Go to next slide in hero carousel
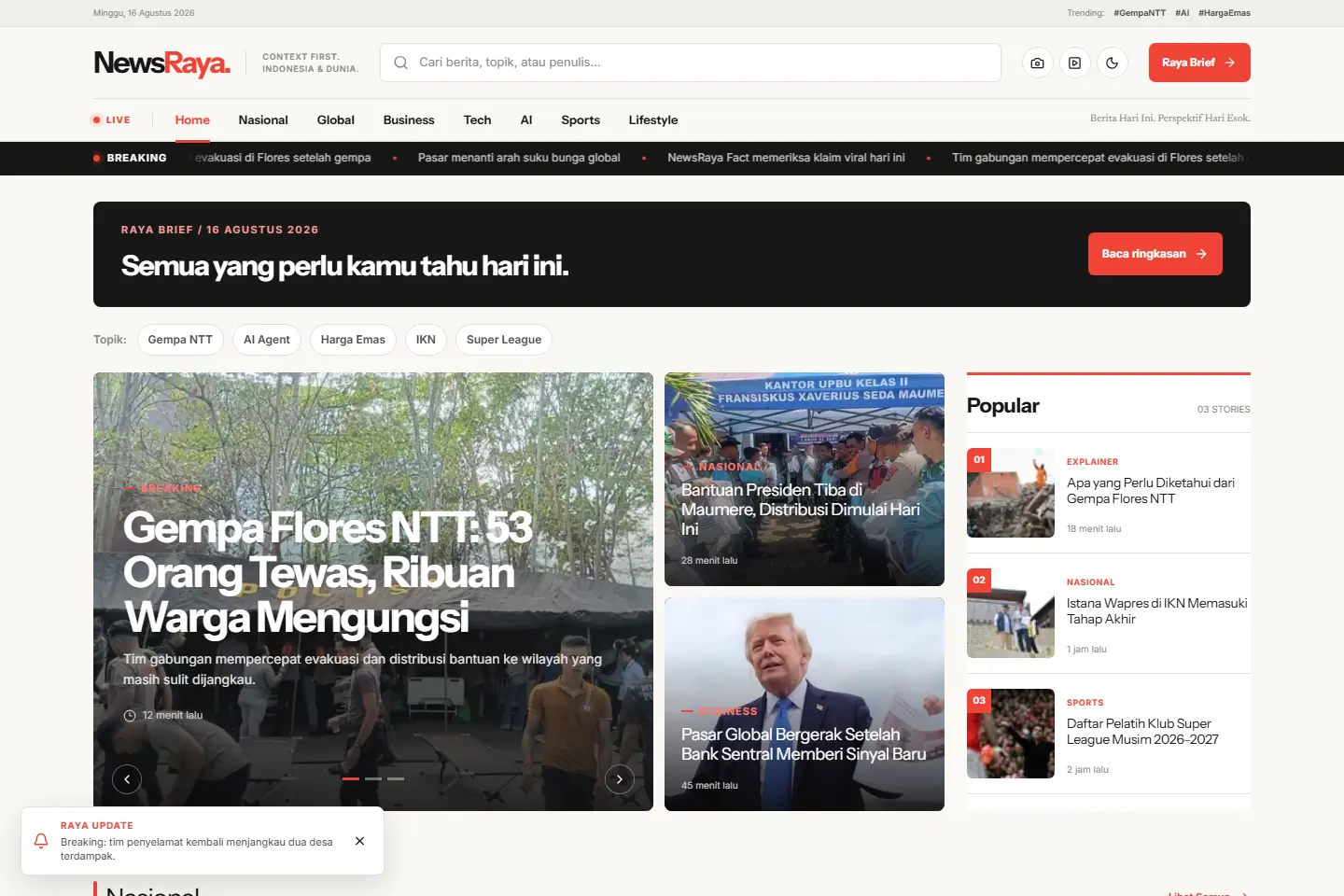The width and height of the screenshot is (1344, 896). click(x=620, y=779)
